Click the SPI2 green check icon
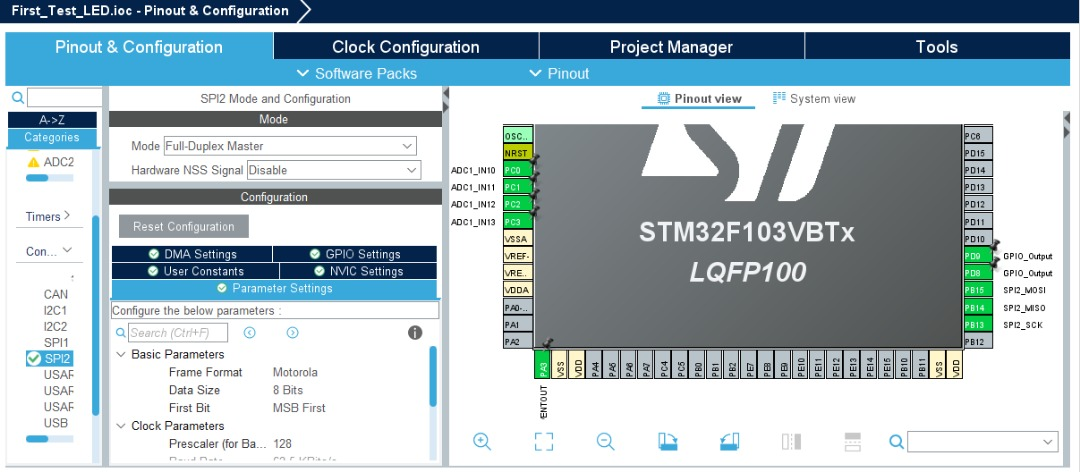Image resolution: width=1080 pixels, height=472 pixels. pyautogui.click(x=33, y=358)
